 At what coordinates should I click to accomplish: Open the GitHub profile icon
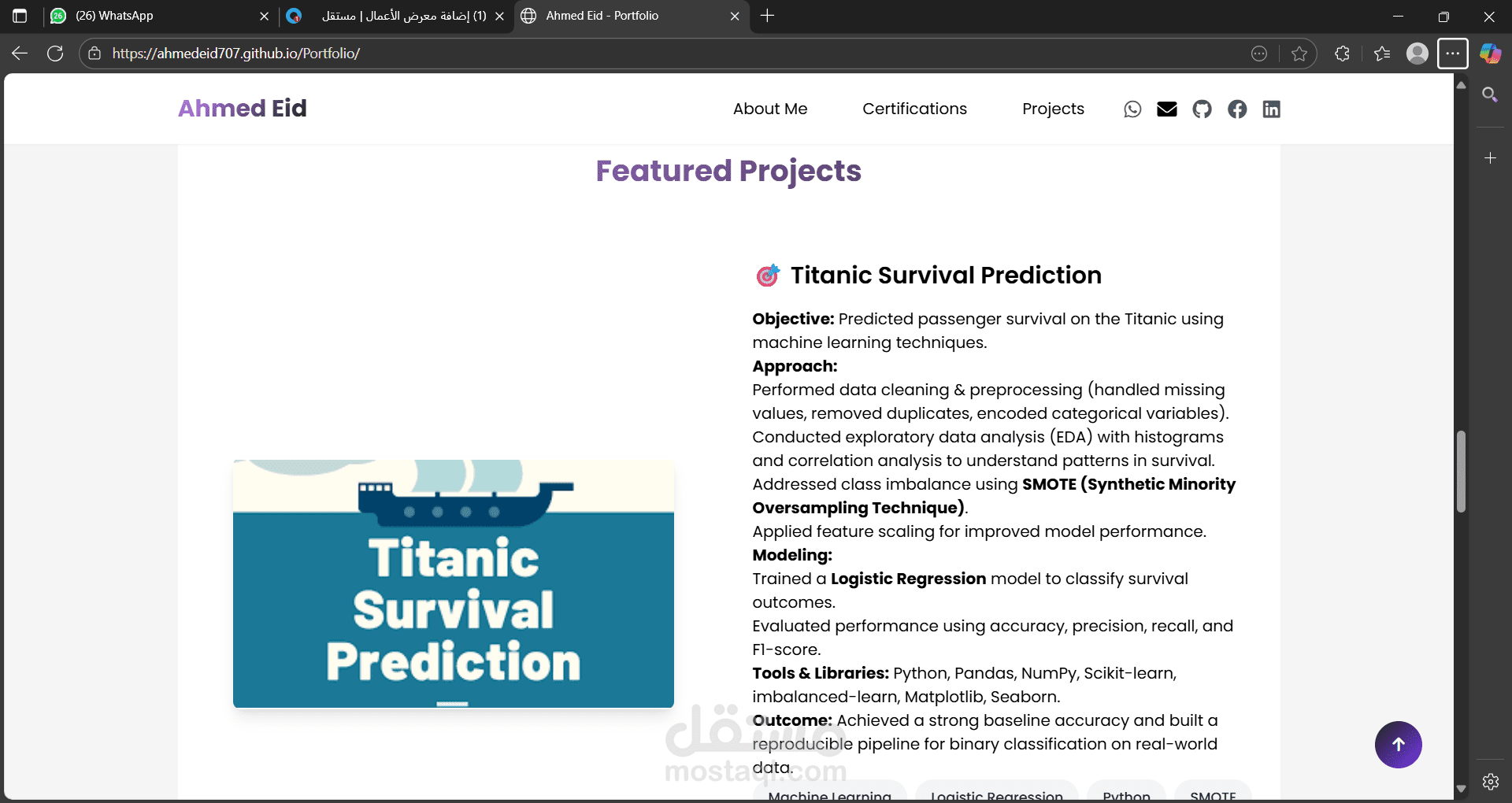point(1202,109)
